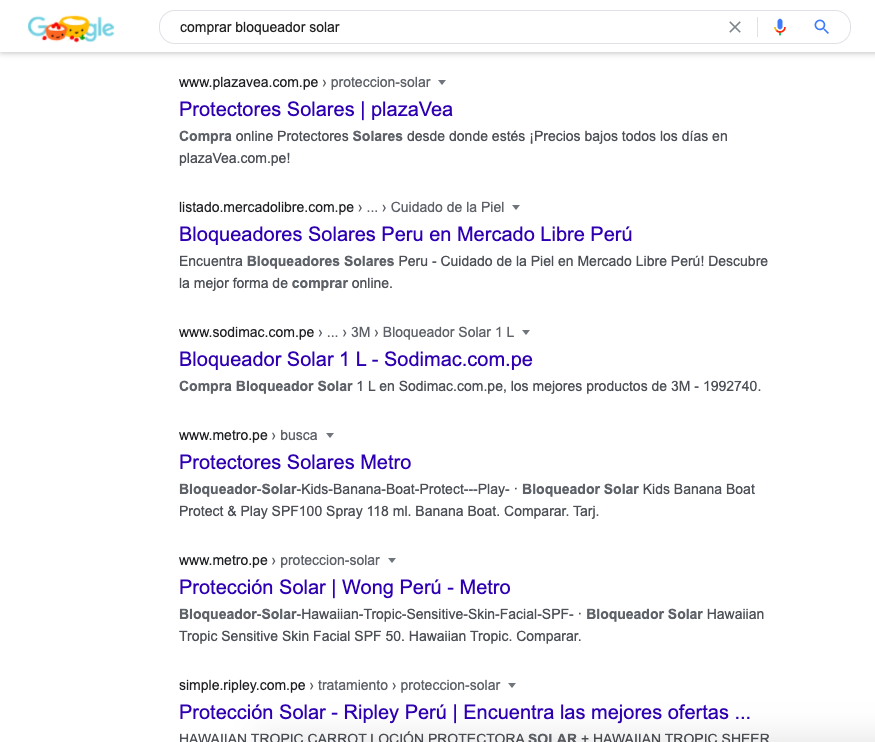
Task: Click the 'www.metro.pe › proteccion-solar' URL text
Action: [280, 561]
